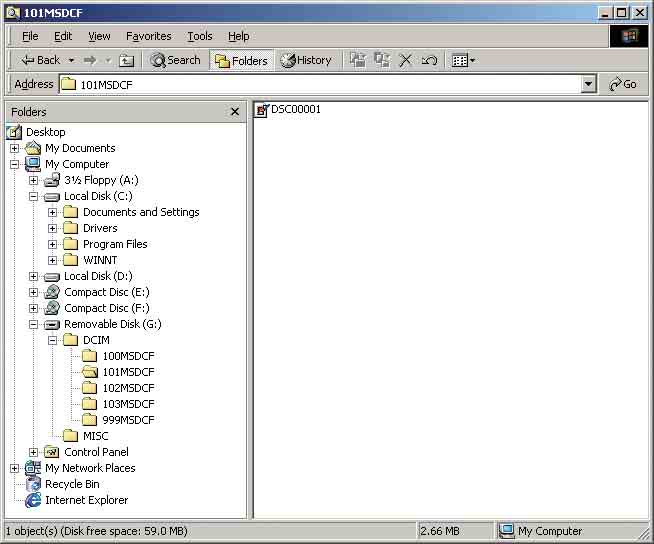Select the Recycle Bin icon
This screenshot has width=654, height=544.
[x=33, y=484]
